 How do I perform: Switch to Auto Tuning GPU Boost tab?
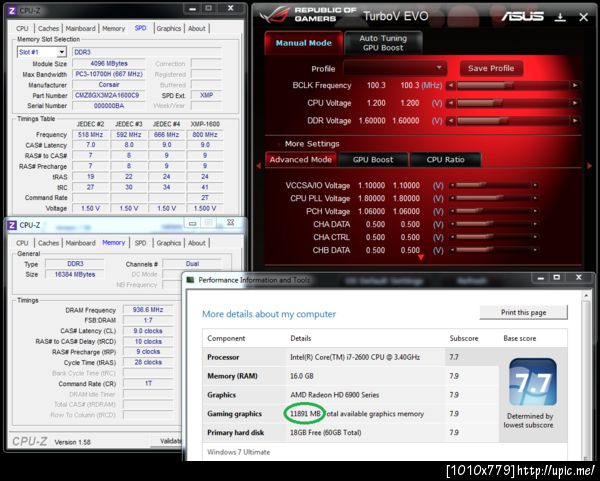click(383, 43)
